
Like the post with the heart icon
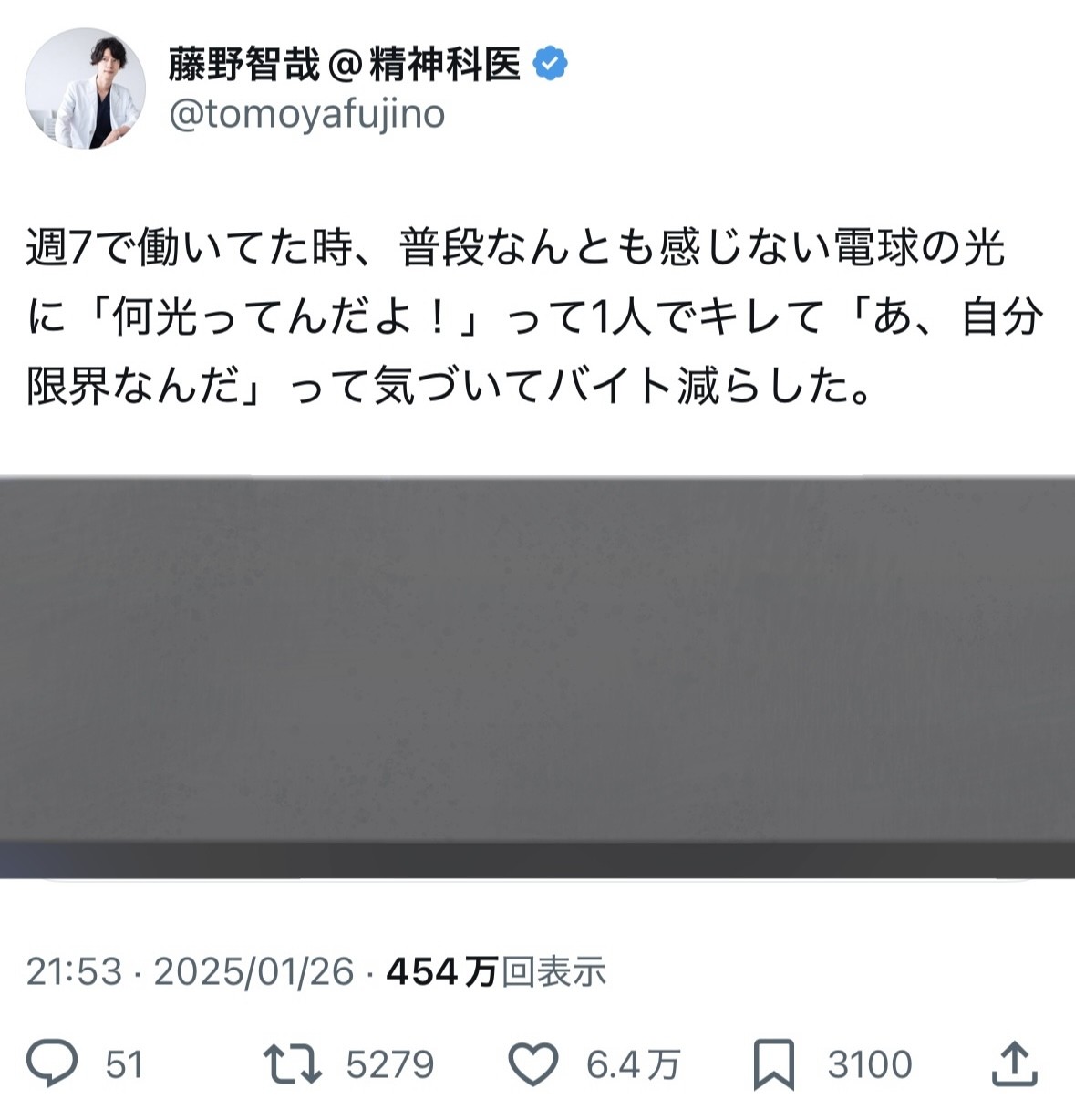(532, 1064)
